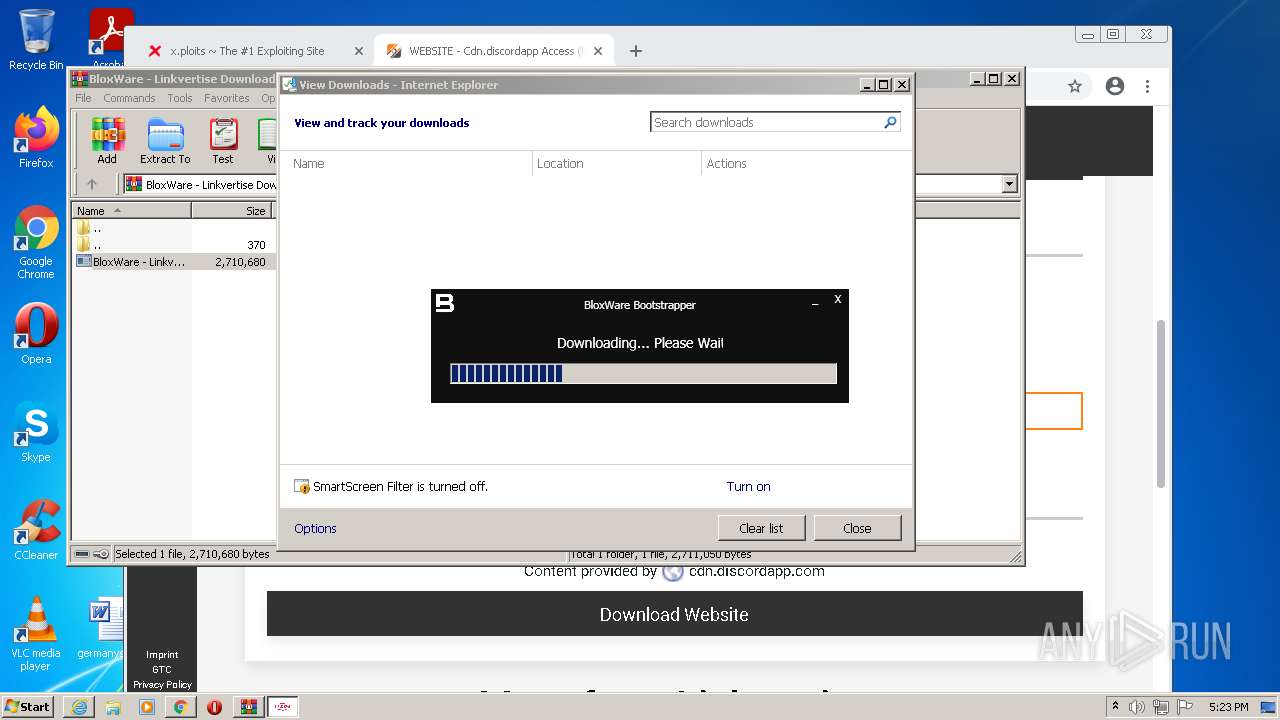Click the Download Website button

point(674,614)
